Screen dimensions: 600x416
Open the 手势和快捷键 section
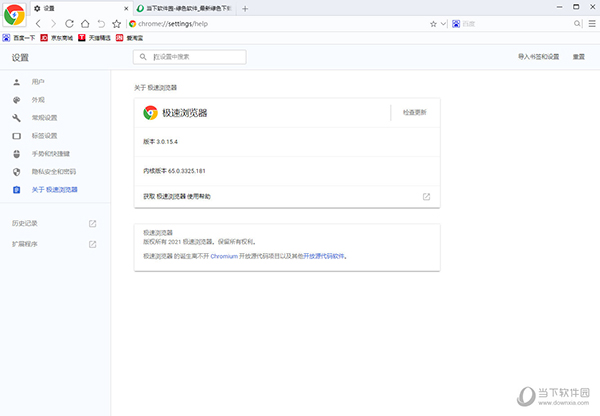click(x=55, y=154)
